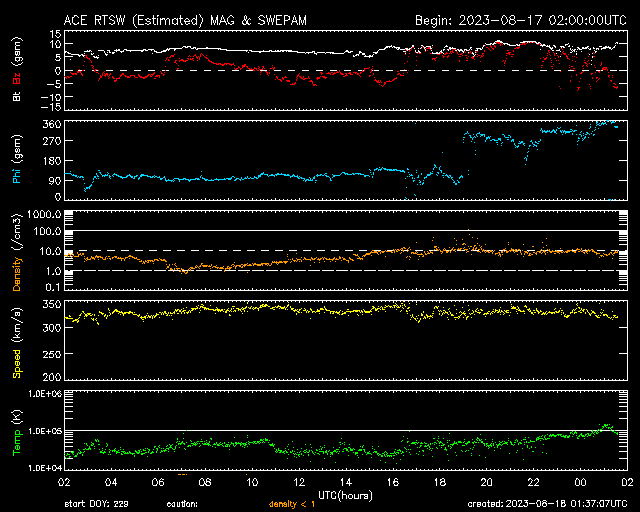Click the '10' hour label on time axis

coord(252,483)
